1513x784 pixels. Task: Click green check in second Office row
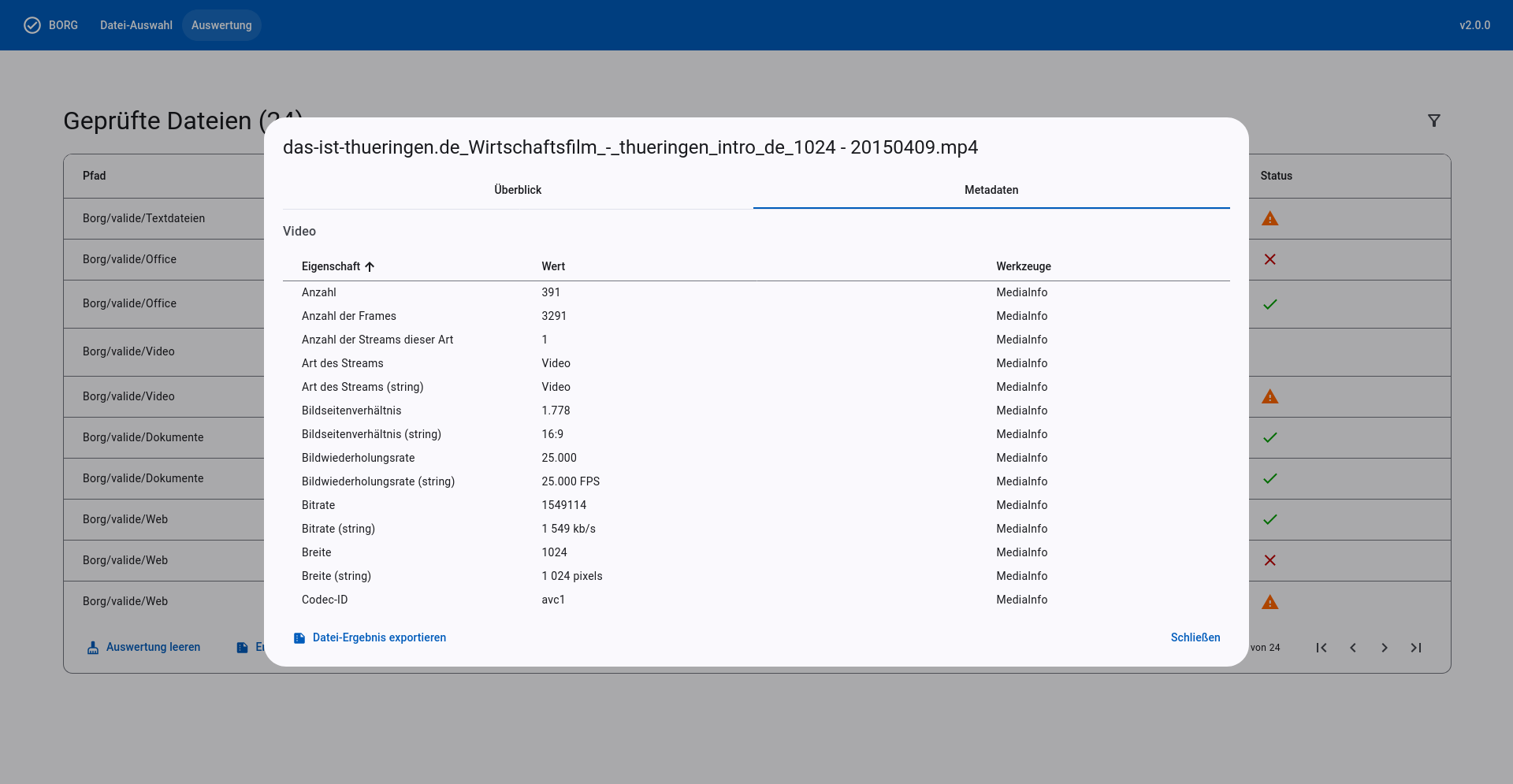pos(1270,304)
